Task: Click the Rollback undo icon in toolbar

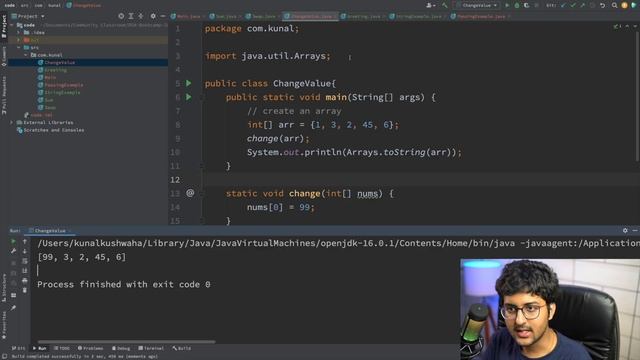Action: point(602,5)
